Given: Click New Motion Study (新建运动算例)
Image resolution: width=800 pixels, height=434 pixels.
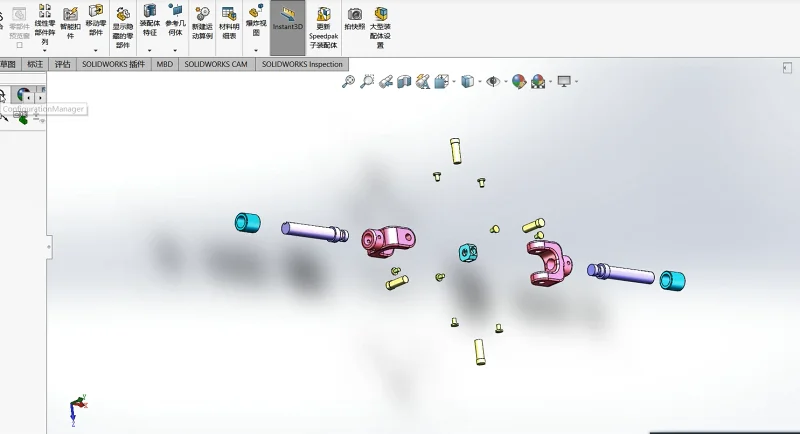Looking at the screenshot, I should (x=202, y=23).
